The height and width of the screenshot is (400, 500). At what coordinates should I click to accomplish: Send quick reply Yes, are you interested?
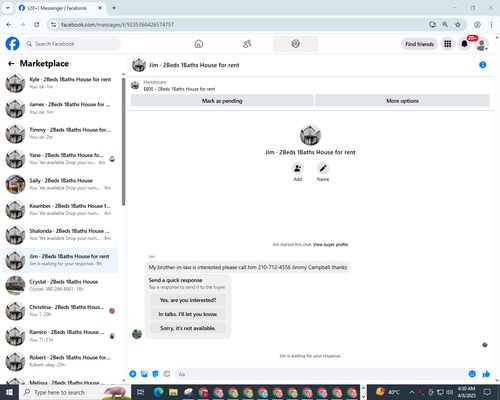coord(188,300)
